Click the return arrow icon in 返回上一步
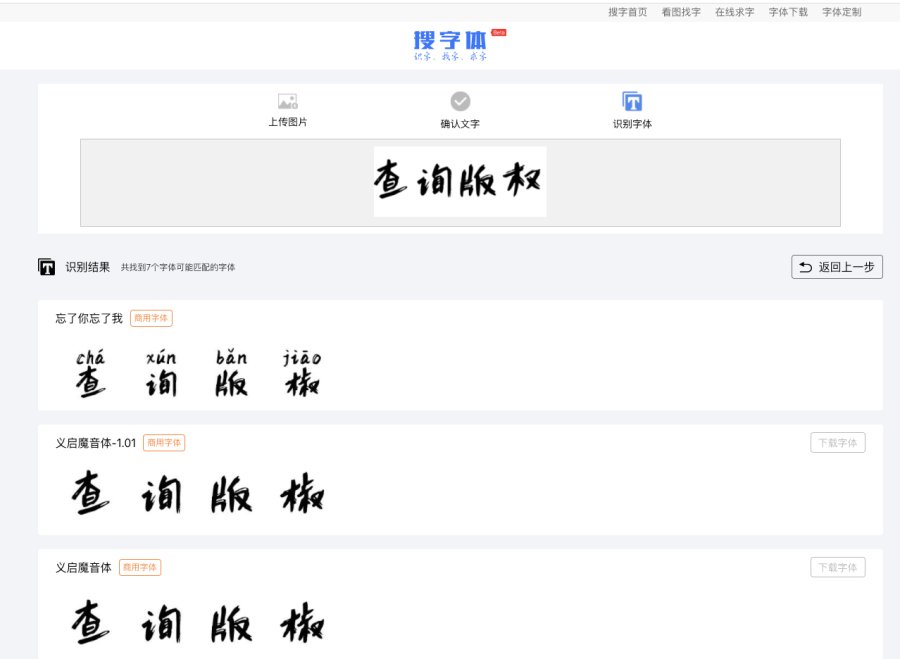900x659 pixels. [806, 267]
